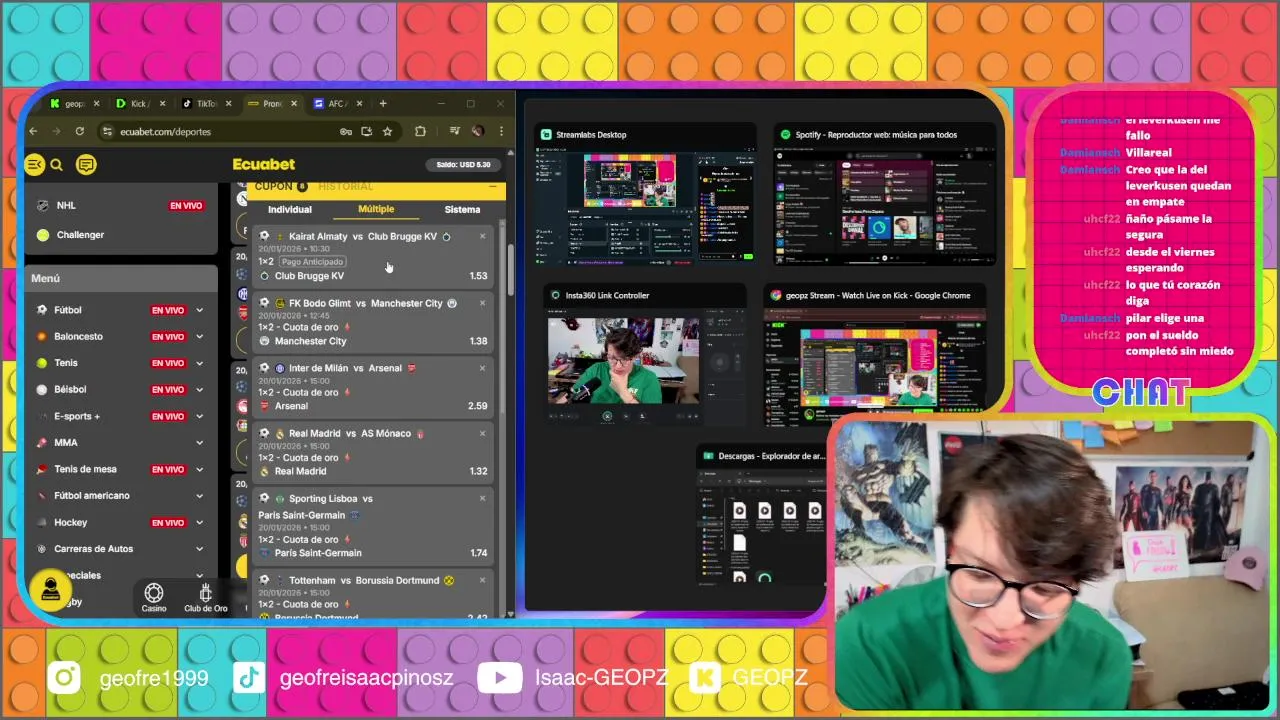This screenshot has height=720, width=1280.
Task: Expand the Tenis de mesa chevron
Action: point(199,469)
